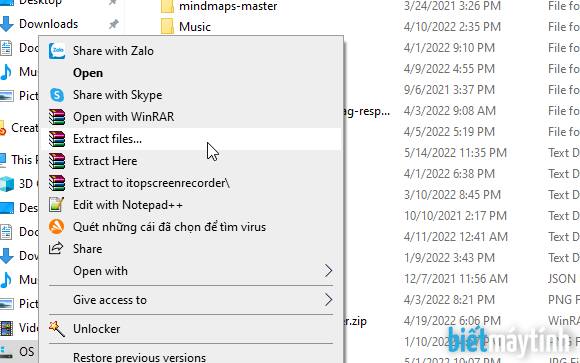This screenshot has height=363, width=580.
Task: Click the Videos film icon in sidebar
Action: (x=7, y=328)
